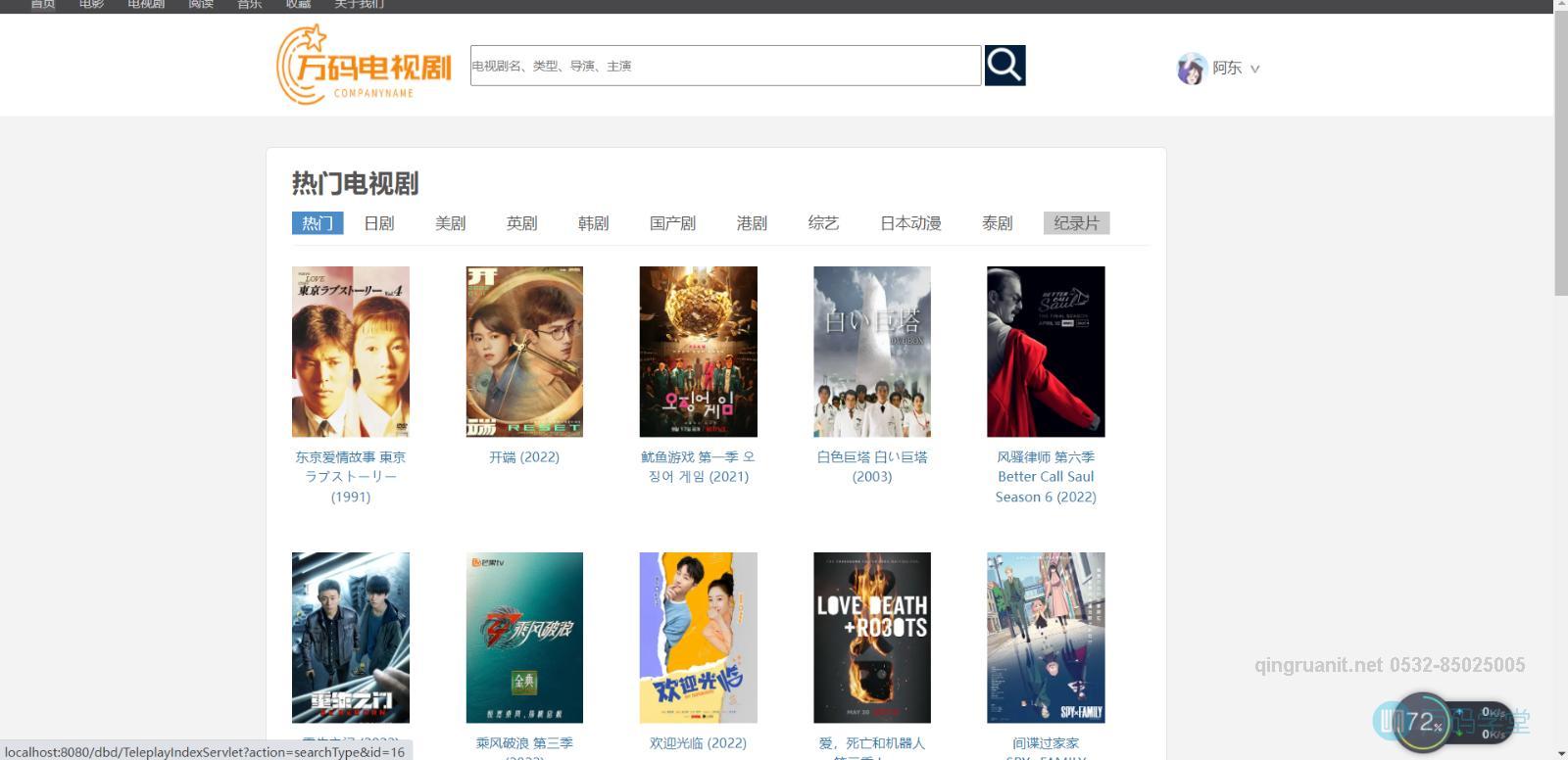Open the 日本动漫 tab
The width and height of the screenshot is (1568, 760).
[911, 223]
